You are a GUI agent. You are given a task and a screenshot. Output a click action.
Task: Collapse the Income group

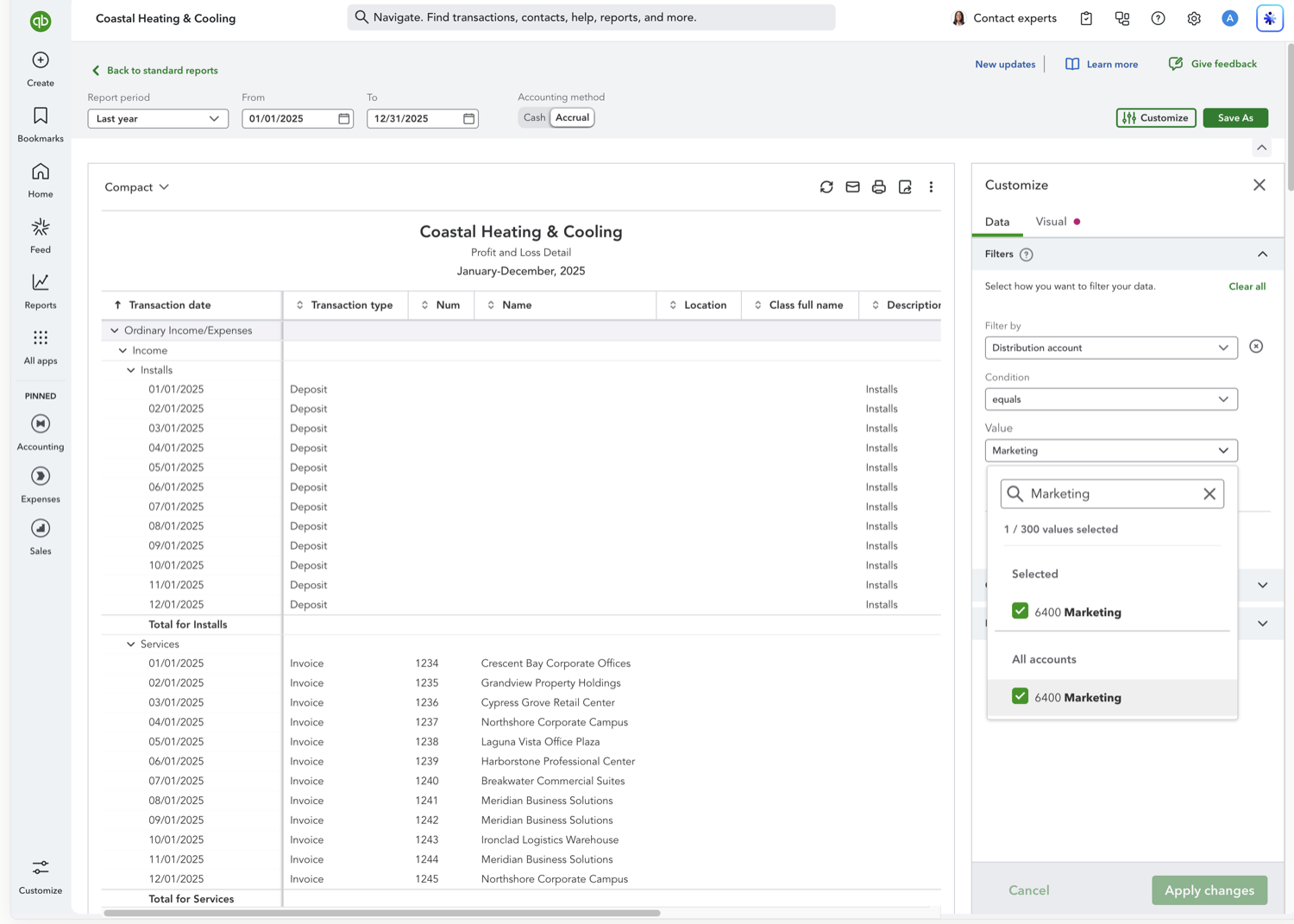coord(122,350)
